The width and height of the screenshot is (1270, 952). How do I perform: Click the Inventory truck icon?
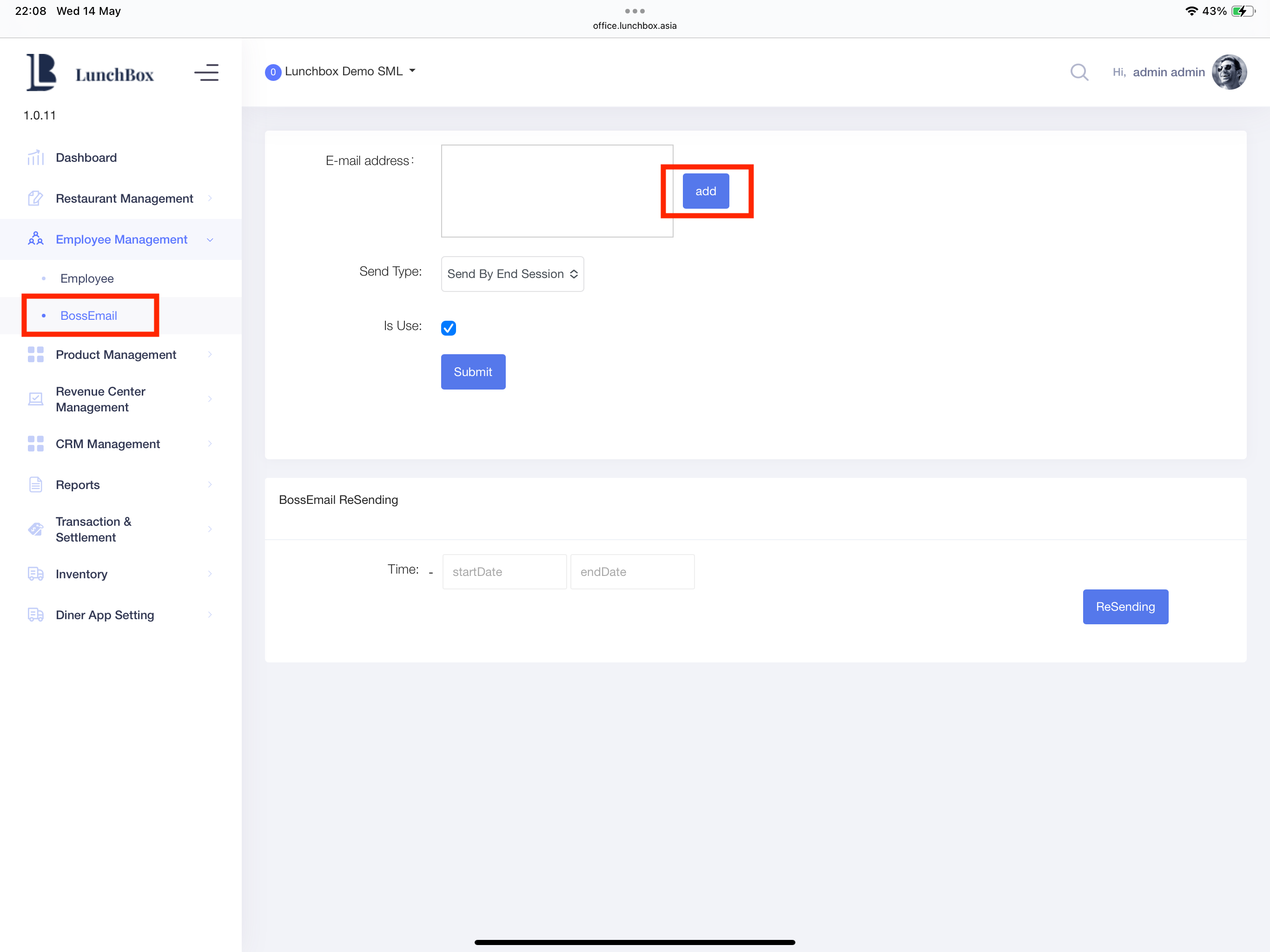click(36, 574)
